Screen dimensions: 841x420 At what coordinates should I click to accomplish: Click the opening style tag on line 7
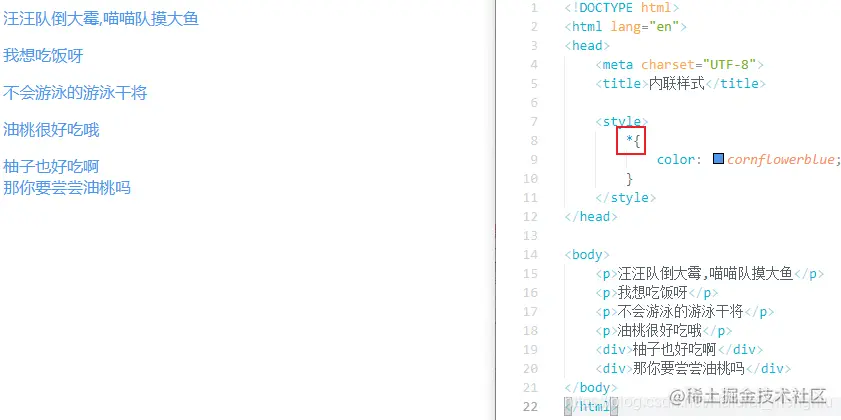(621, 121)
